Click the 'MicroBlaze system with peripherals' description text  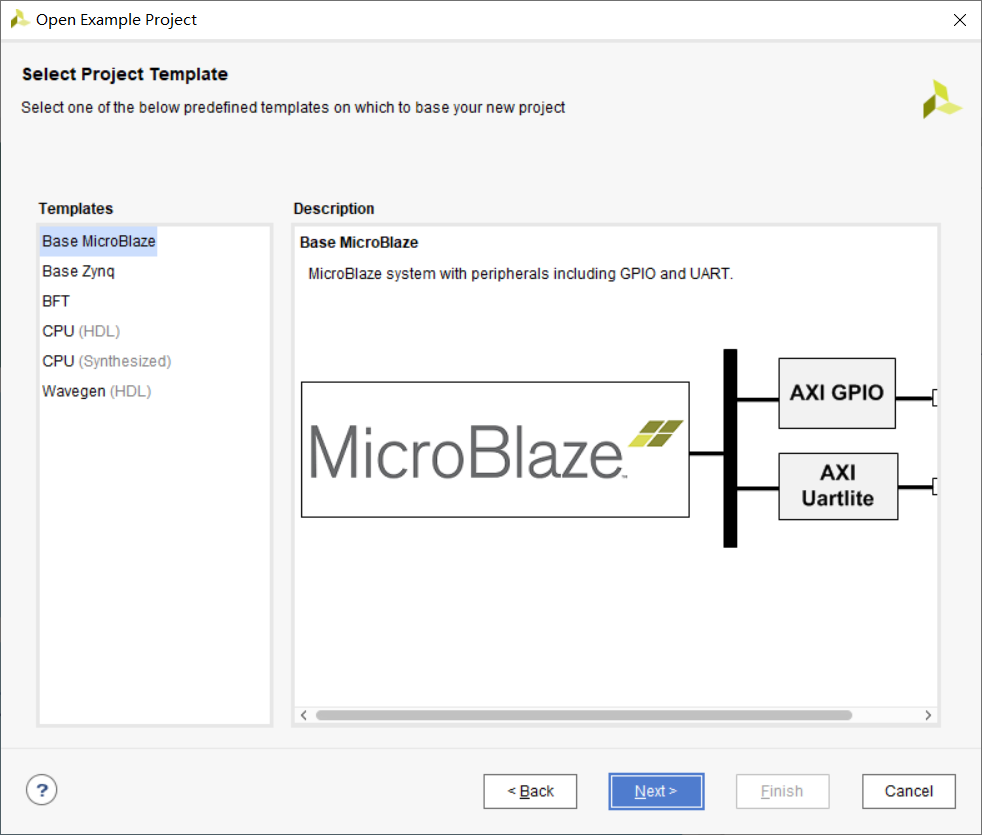click(x=520, y=274)
